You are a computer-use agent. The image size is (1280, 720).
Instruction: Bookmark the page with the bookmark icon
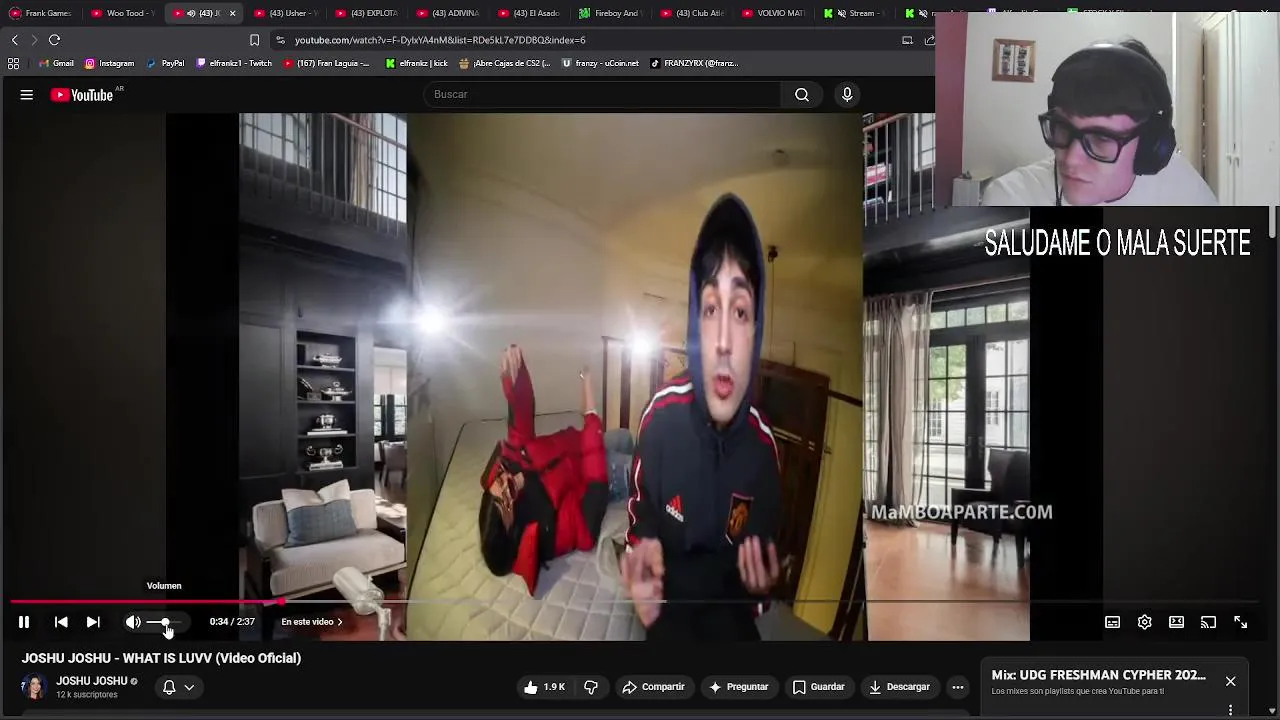[x=254, y=40]
